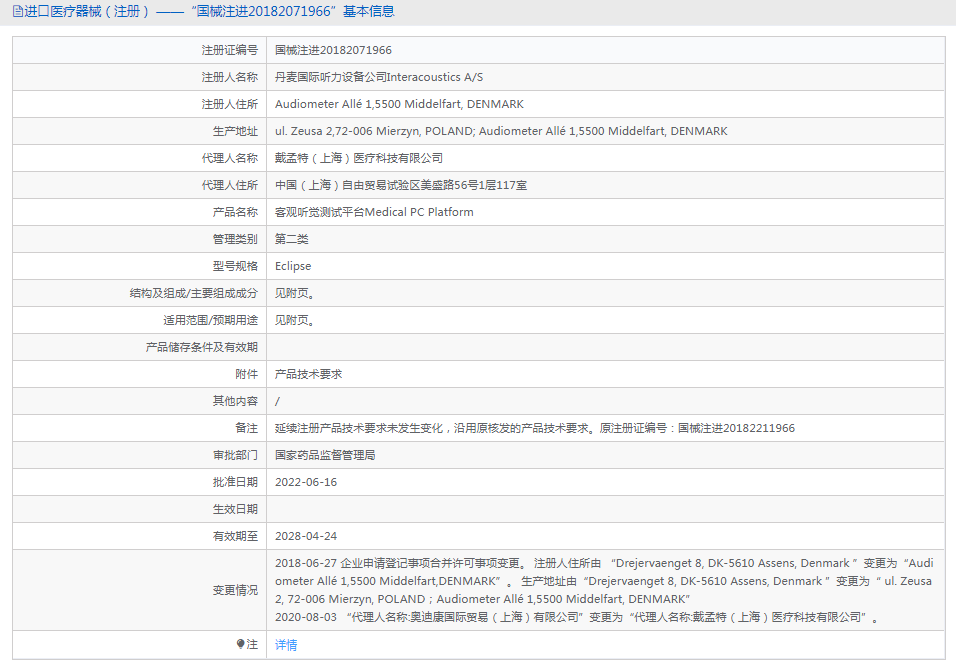Click the 适用范围/预期用途 label
Screen dimensions: 956x667
coord(210,319)
